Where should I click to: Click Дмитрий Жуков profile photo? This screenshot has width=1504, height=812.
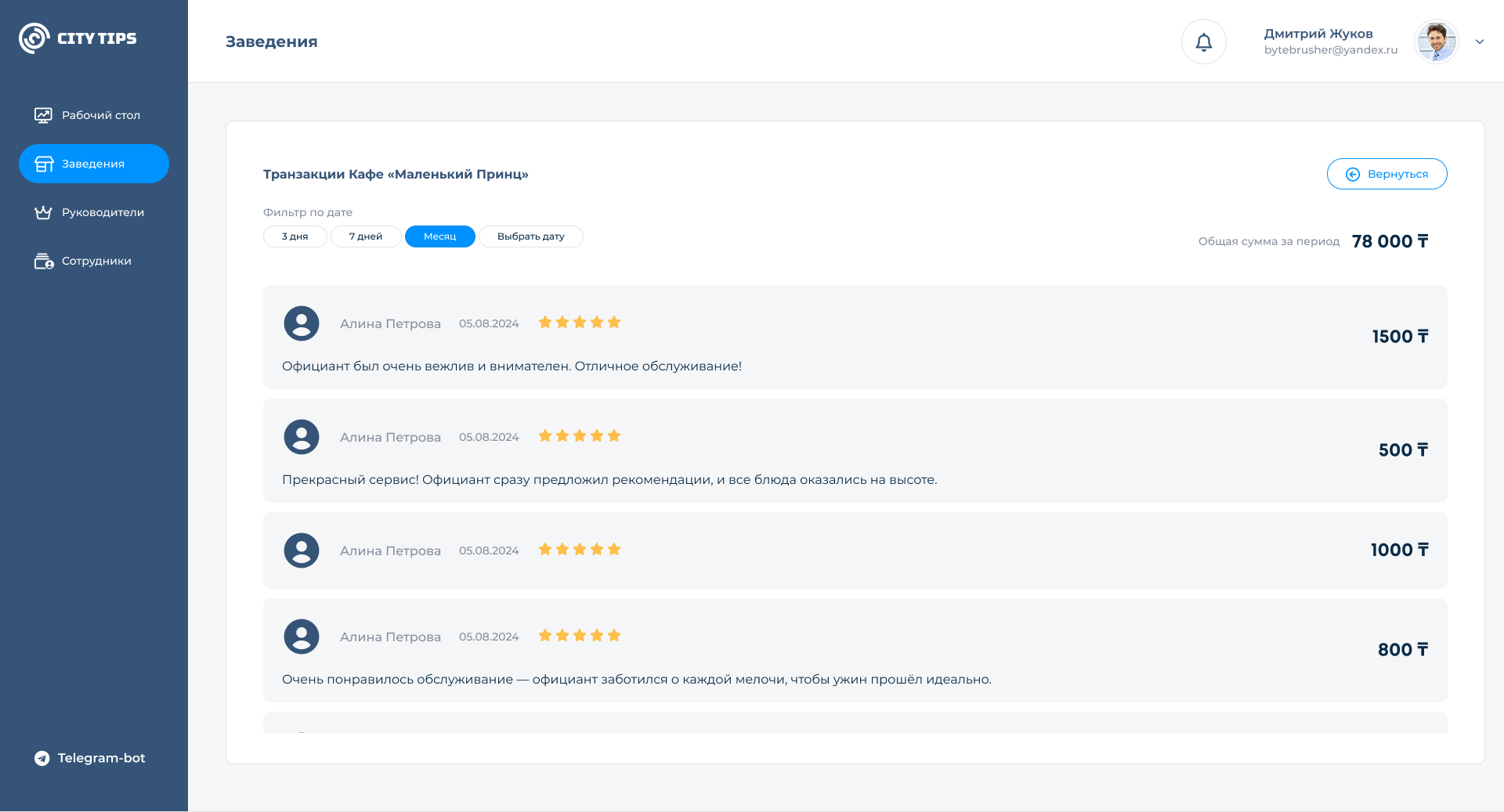(1436, 42)
